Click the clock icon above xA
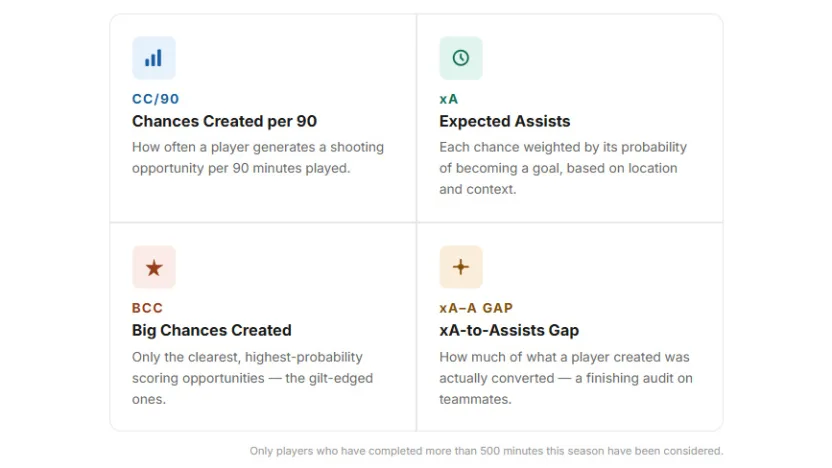 460,58
